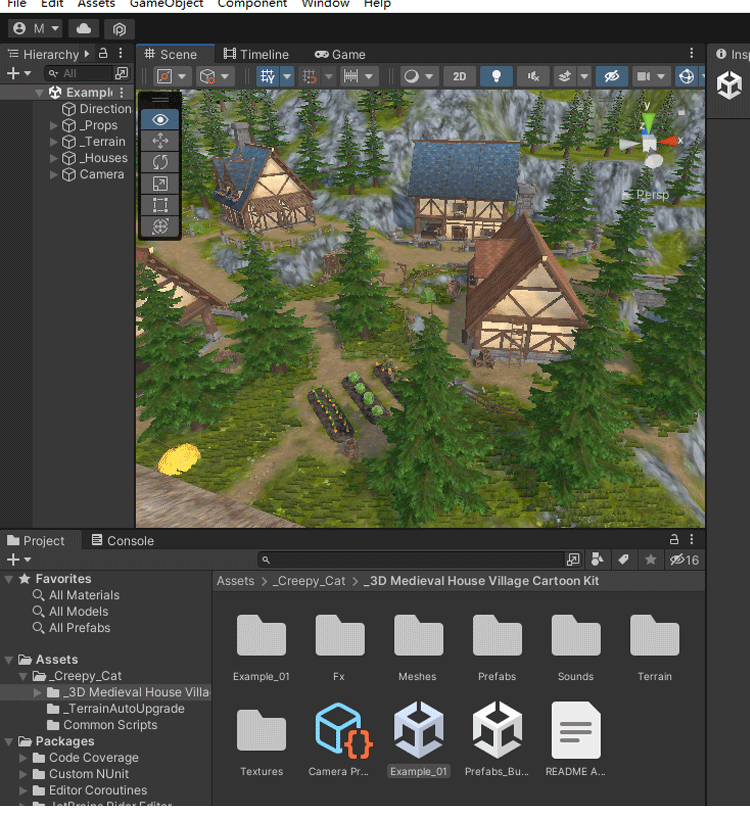Image resolution: width=750 pixels, height=828 pixels.
Task: Select the Rotate tool in Scene overlay
Action: 160,162
